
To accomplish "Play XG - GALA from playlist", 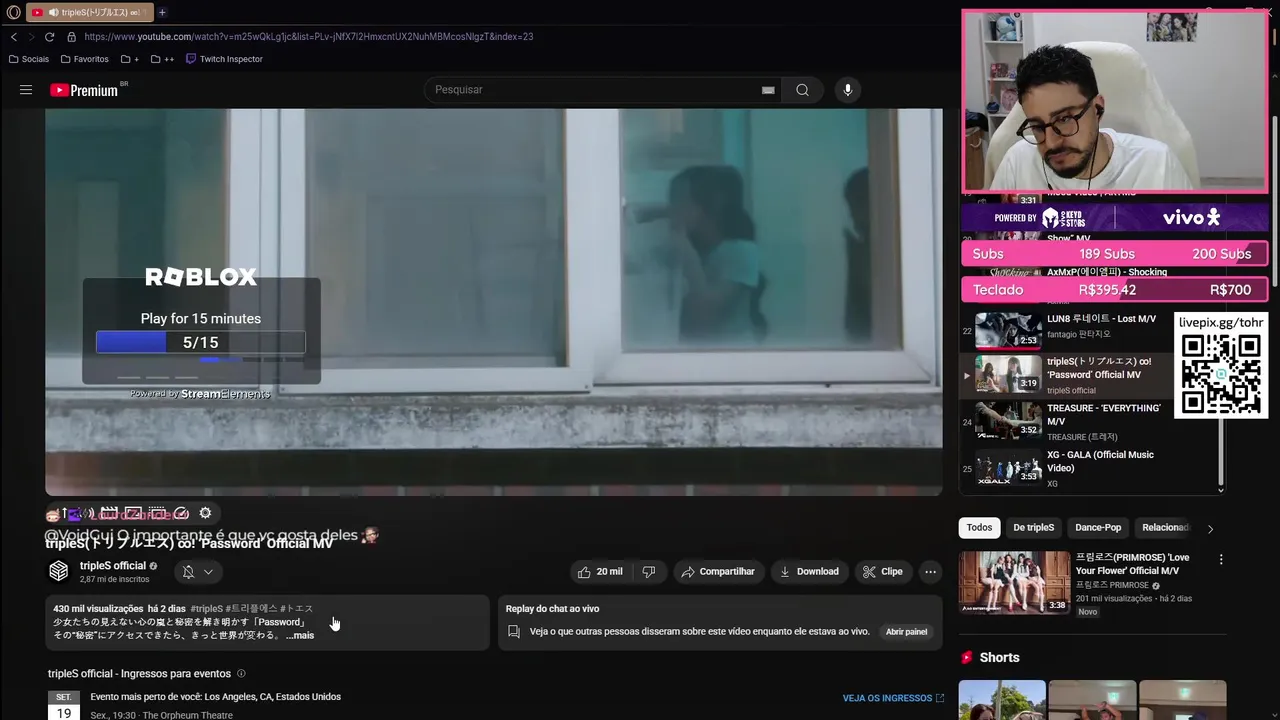I will coord(1090,469).
